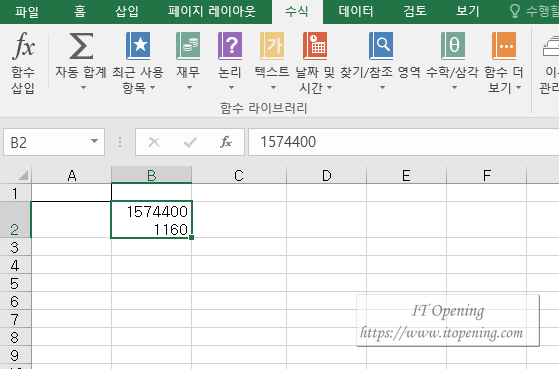Screen dimensions: 559x369
Task: Click the Select All corner triangle
Action: (x=23, y=175)
